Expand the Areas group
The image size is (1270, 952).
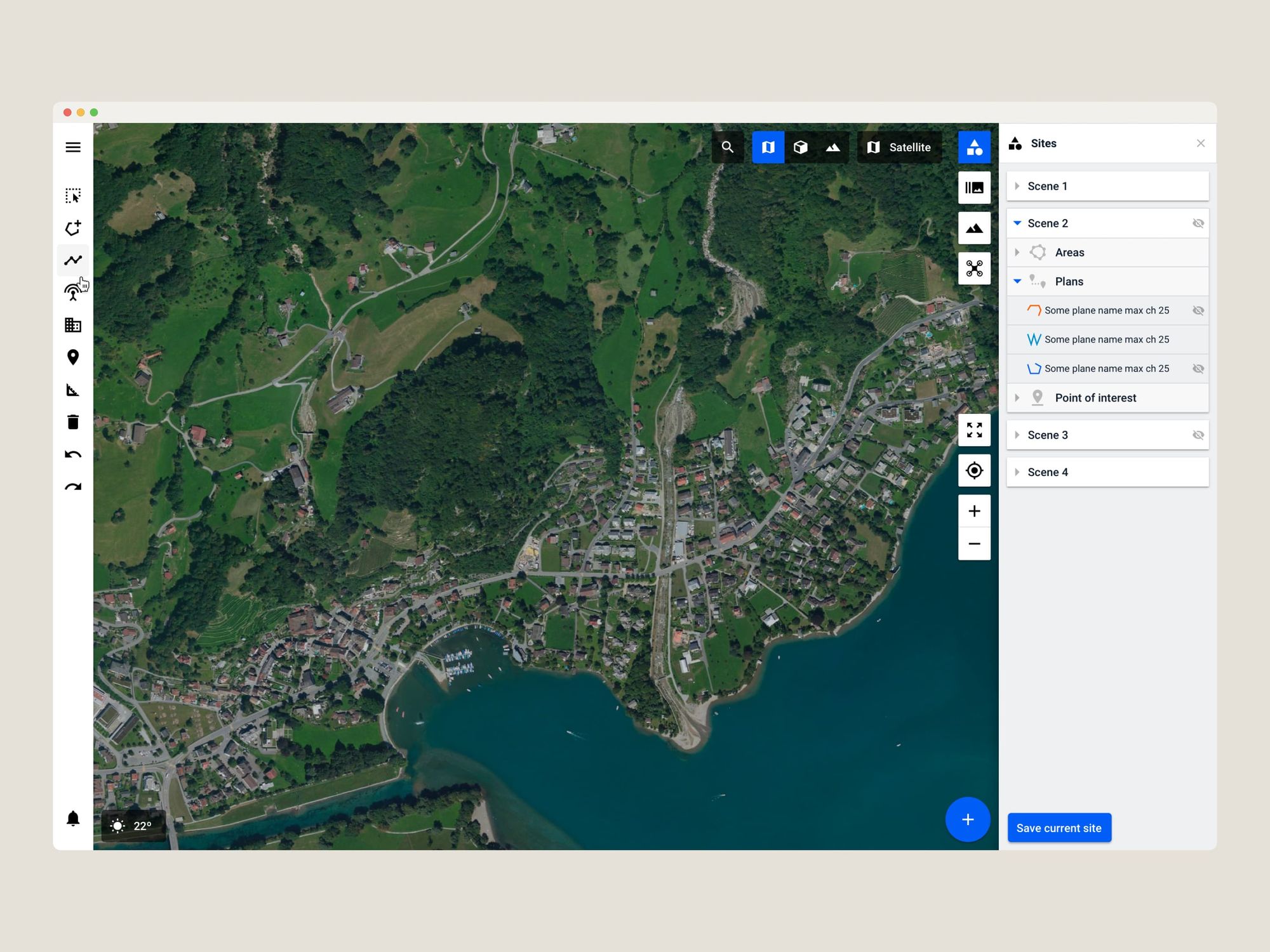1017,253
